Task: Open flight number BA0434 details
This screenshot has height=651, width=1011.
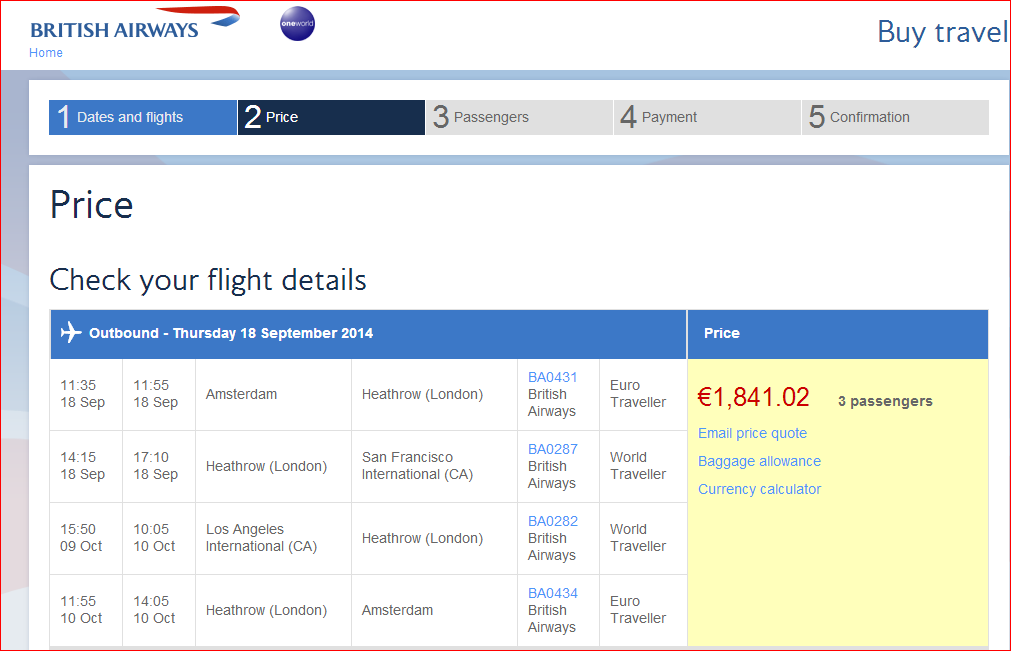Action: click(553, 593)
